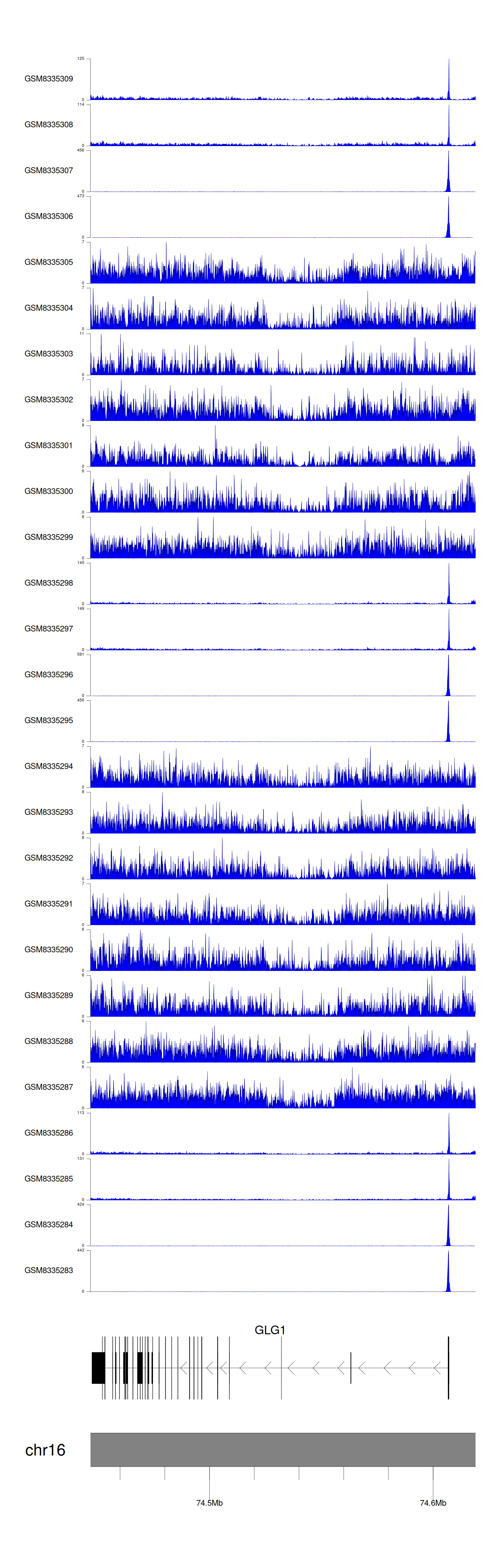Click the GSM8335309 track label
501x1568 pixels.
(x=49, y=79)
